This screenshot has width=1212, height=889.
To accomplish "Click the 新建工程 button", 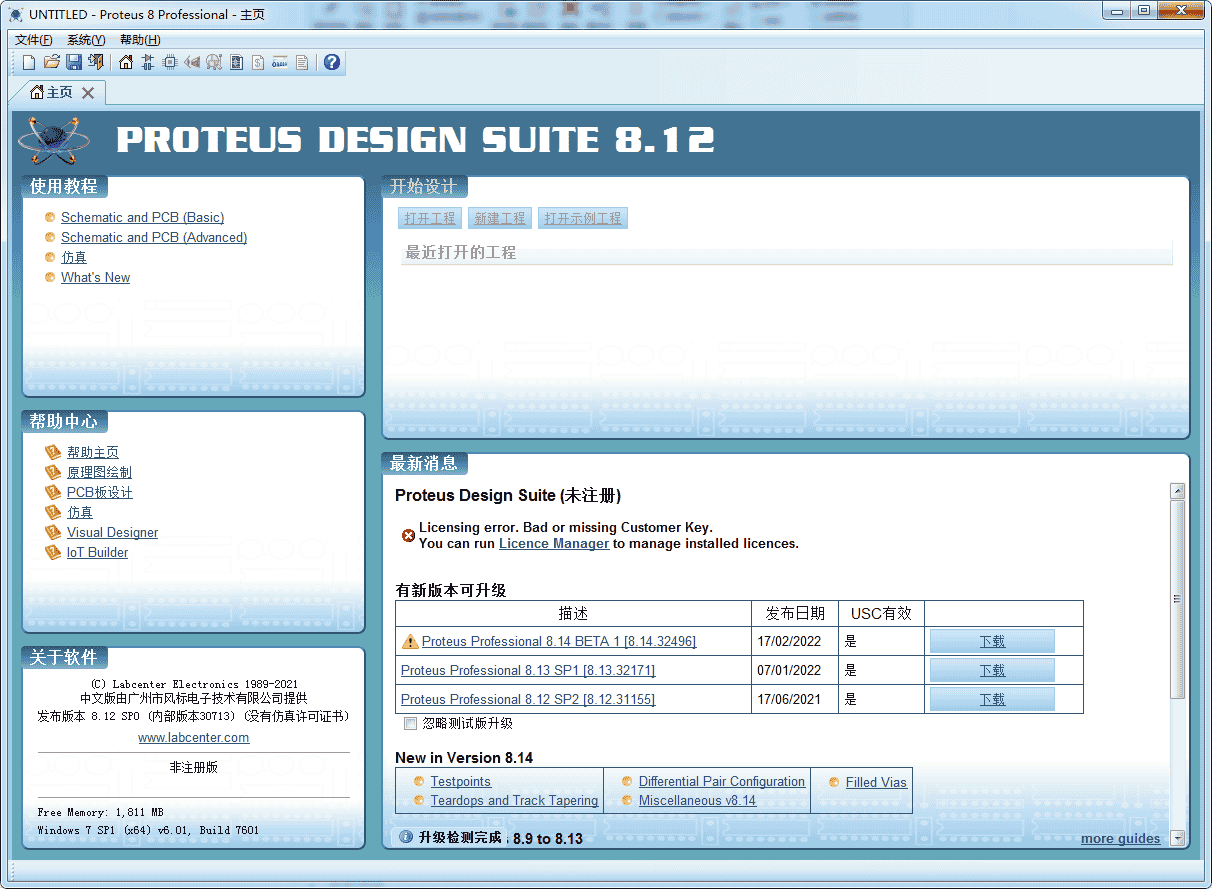I will coord(500,218).
